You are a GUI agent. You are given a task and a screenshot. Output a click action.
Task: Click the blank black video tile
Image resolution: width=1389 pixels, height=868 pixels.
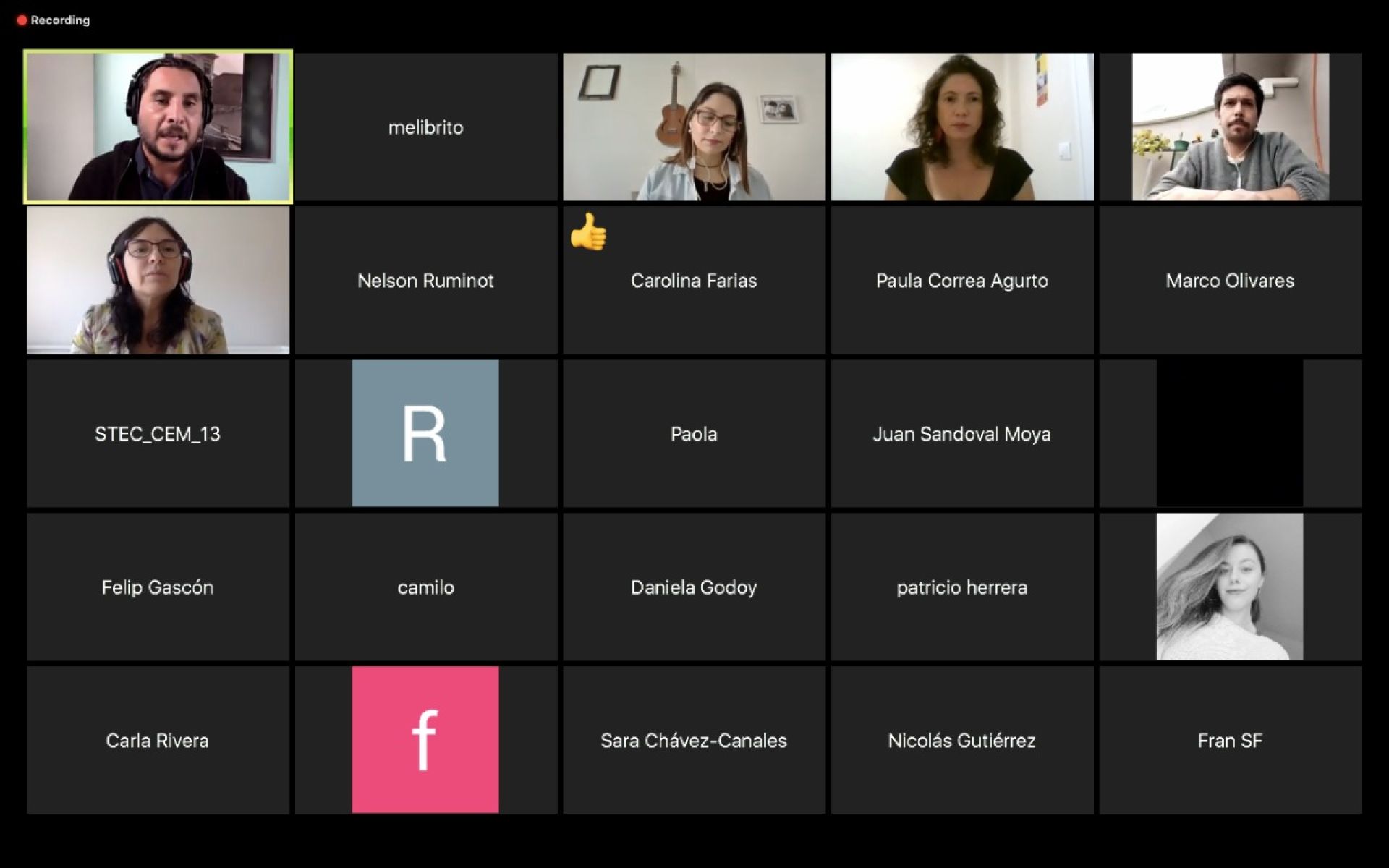pyautogui.click(x=1230, y=433)
